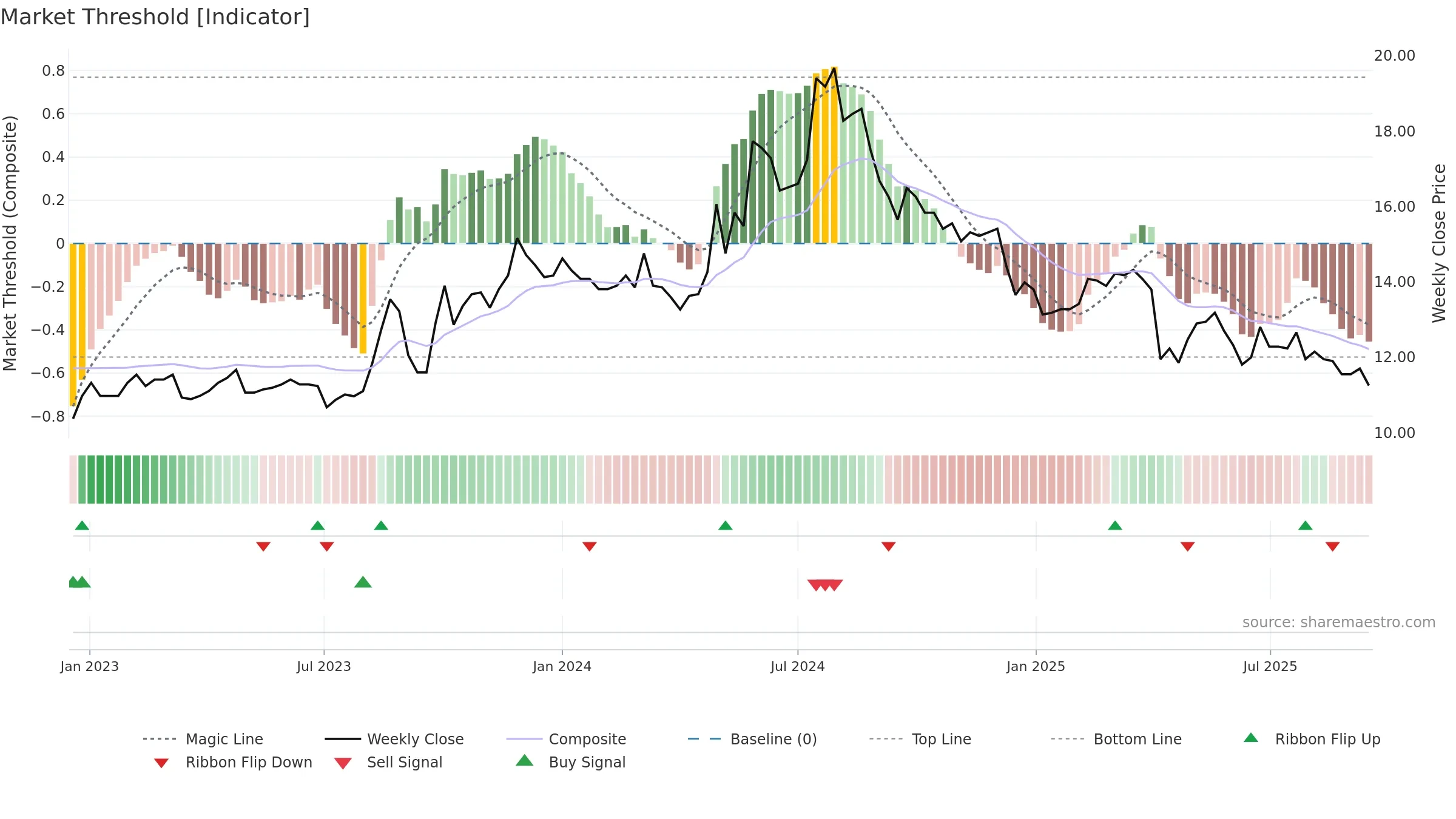The width and height of the screenshot is (1456, 819).
Task: Toggle the Baseline (0) legend entry
Action: tap(753, 739)
